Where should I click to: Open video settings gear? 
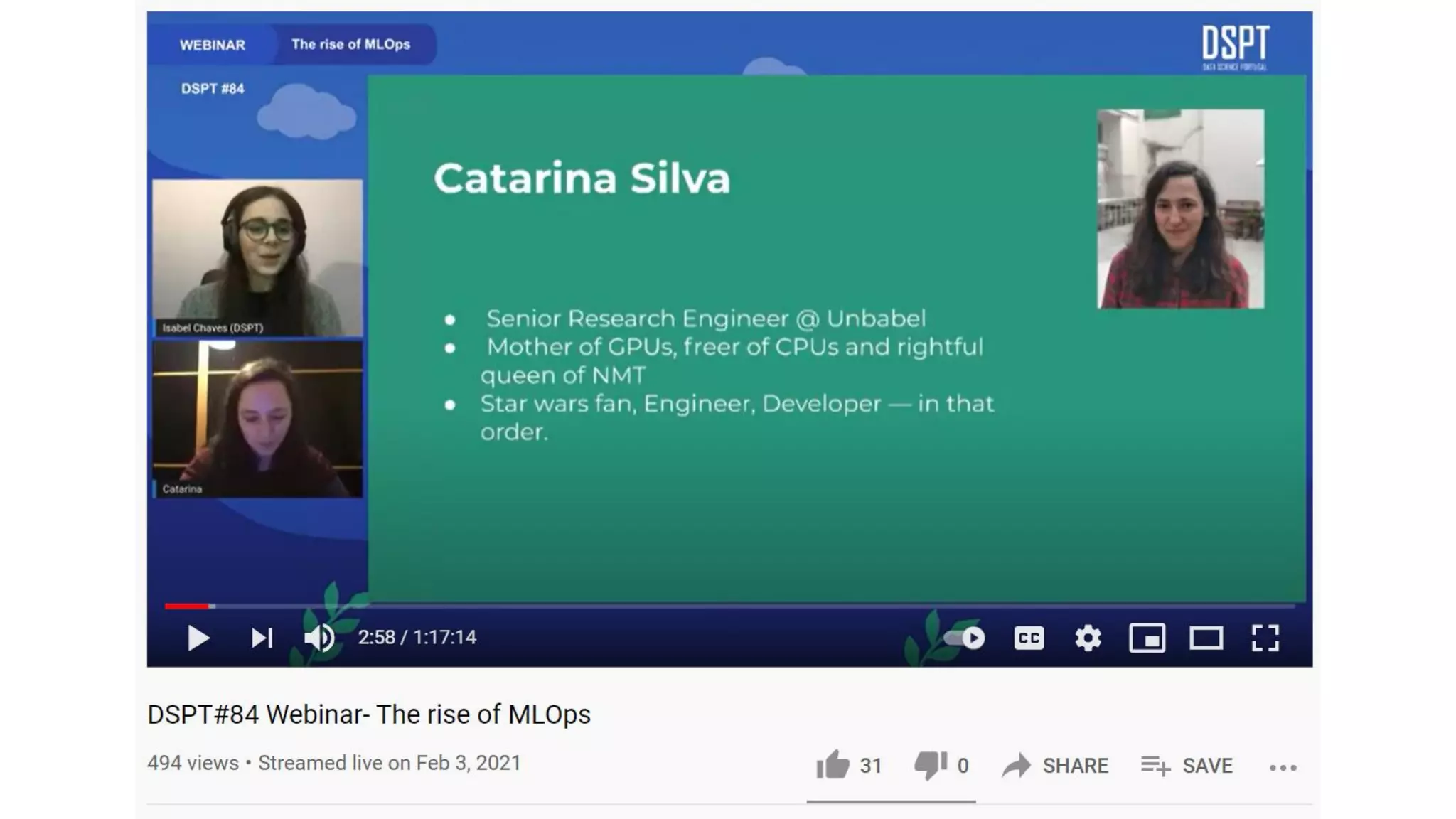pos(1088,638)
